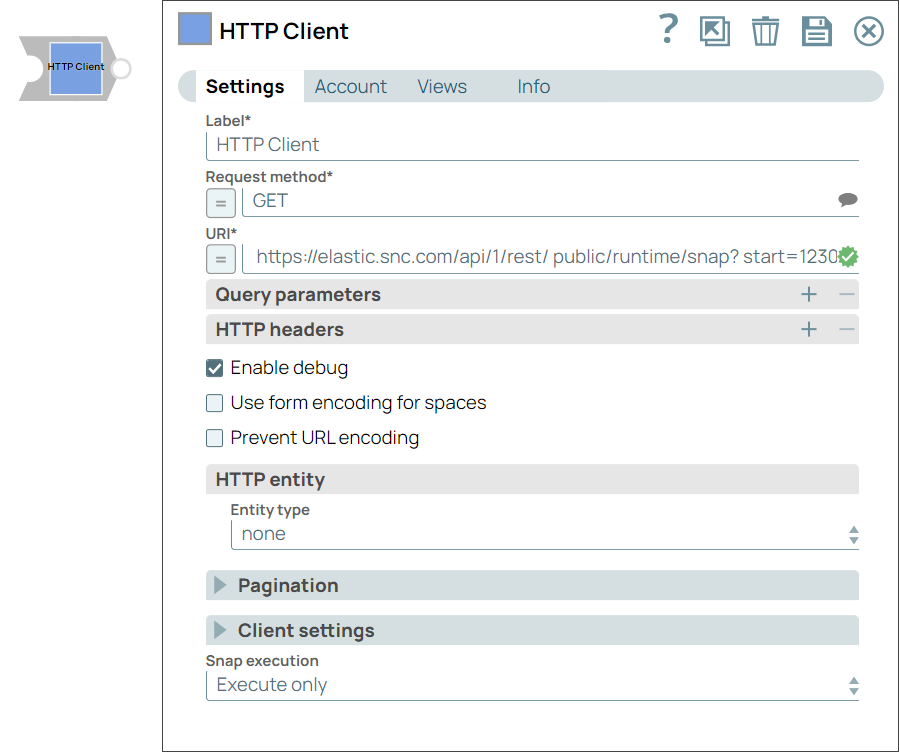The height and width of the screenshot is (752, 900).
Task: Open the help question mark icon
Action: click(x=668, y=30)
